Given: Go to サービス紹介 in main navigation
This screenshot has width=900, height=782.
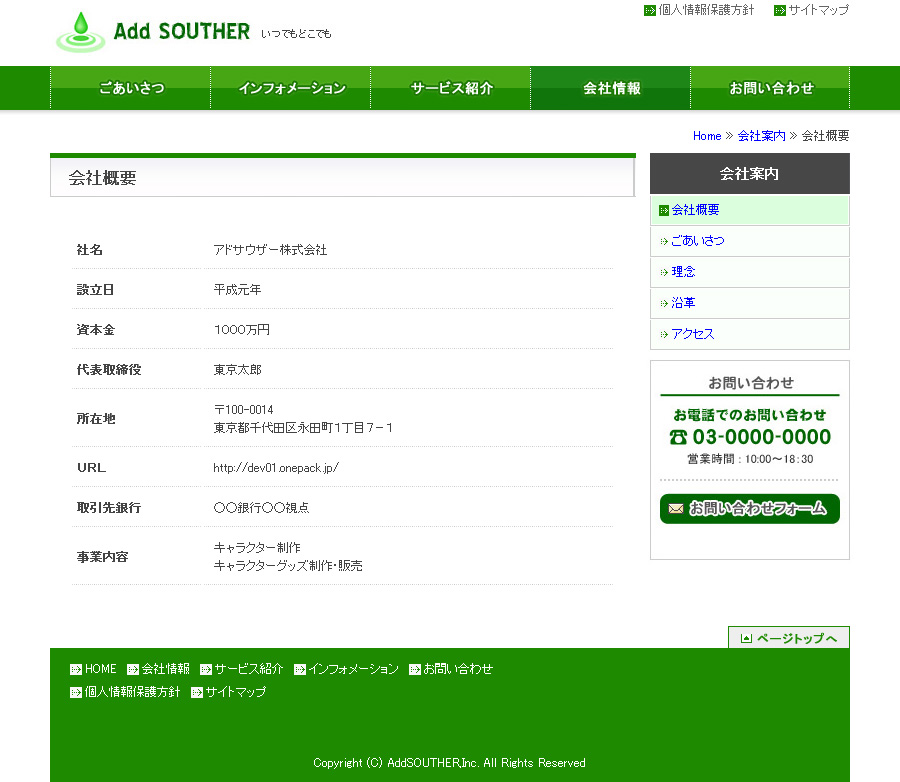Looking at the screenshot, I should (451, 88).
